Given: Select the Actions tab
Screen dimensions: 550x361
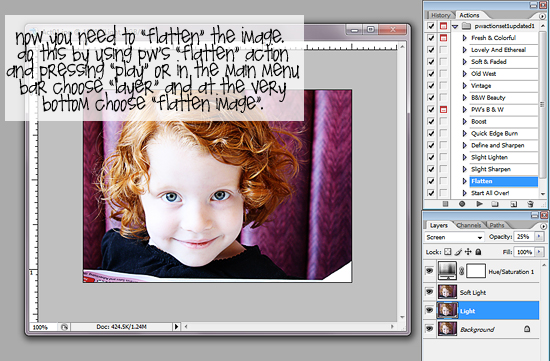Looking at the screenshot, I should pyautogui.click(x=469, y=15).
